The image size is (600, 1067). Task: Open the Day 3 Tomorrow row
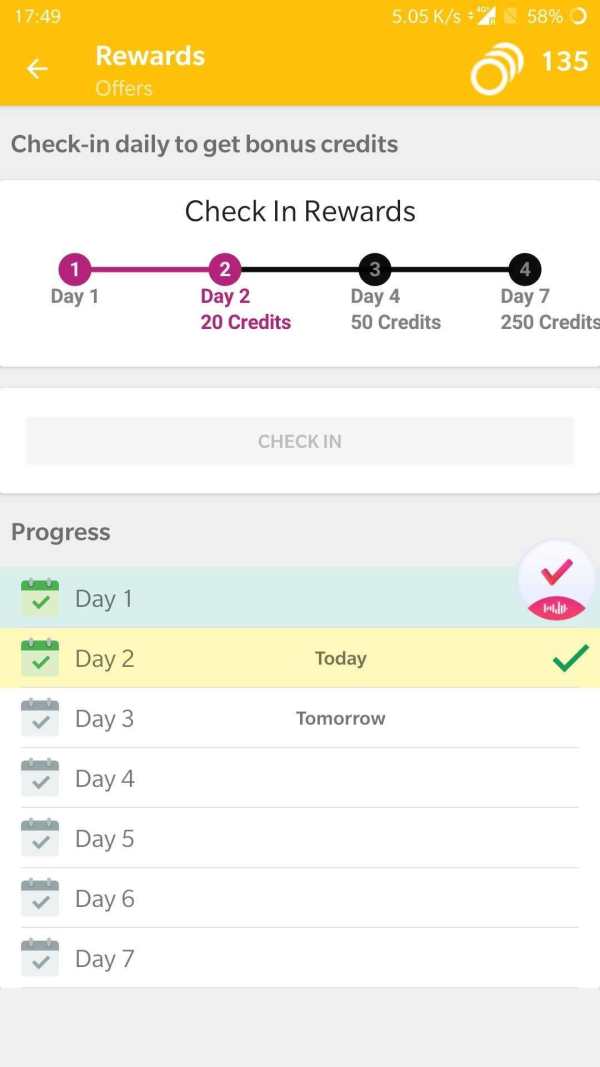(x=300, y=718)
